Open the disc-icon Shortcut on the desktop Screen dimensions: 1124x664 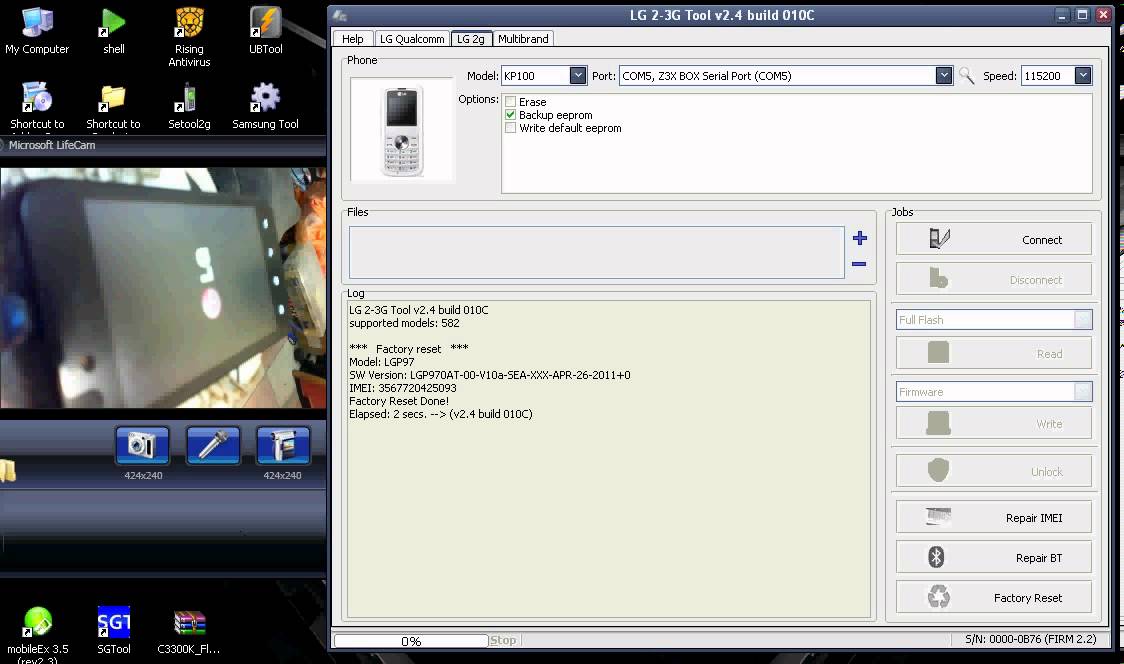[x=37, y=105]
